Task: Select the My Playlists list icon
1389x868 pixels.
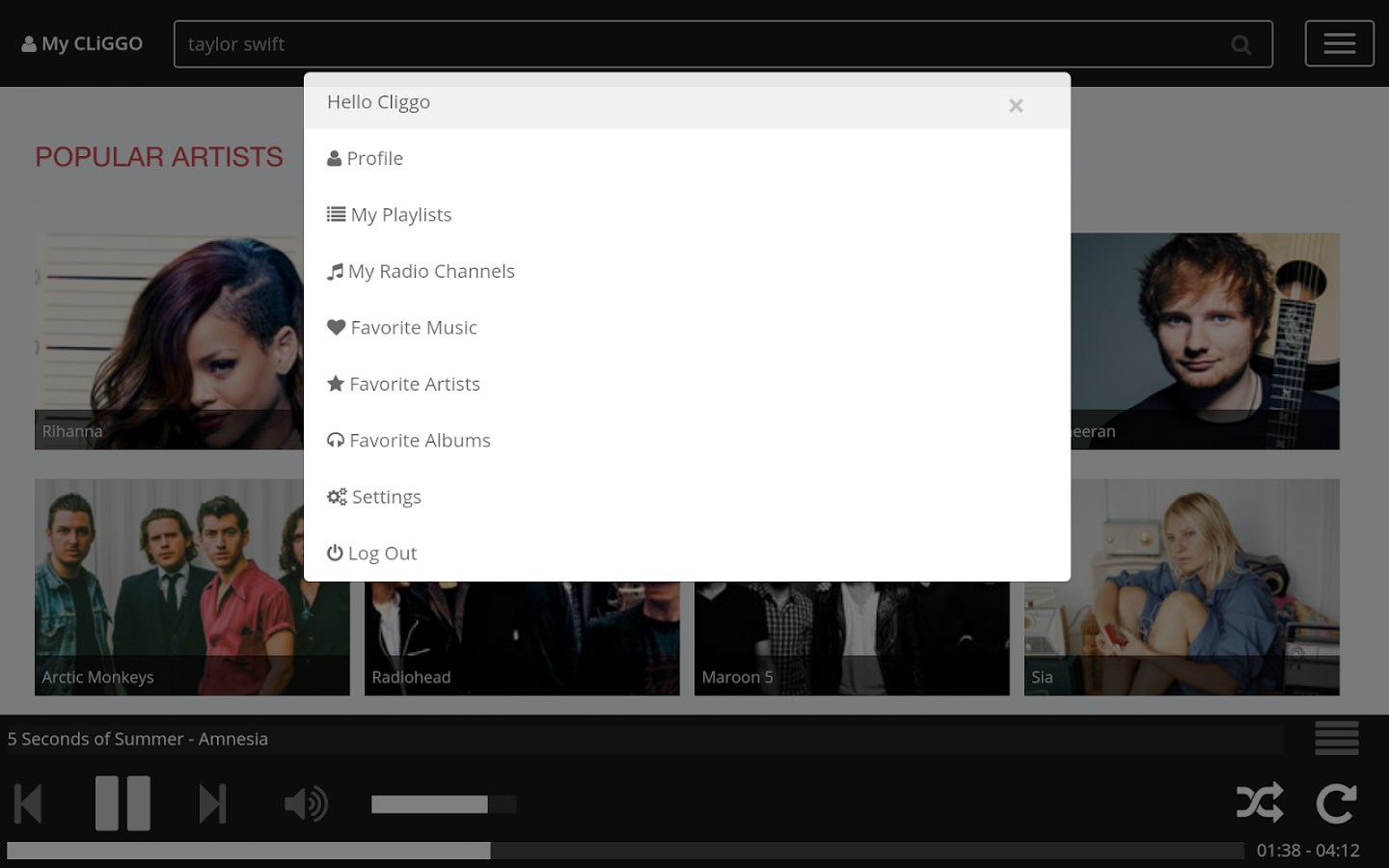Action: pos(336,214)
